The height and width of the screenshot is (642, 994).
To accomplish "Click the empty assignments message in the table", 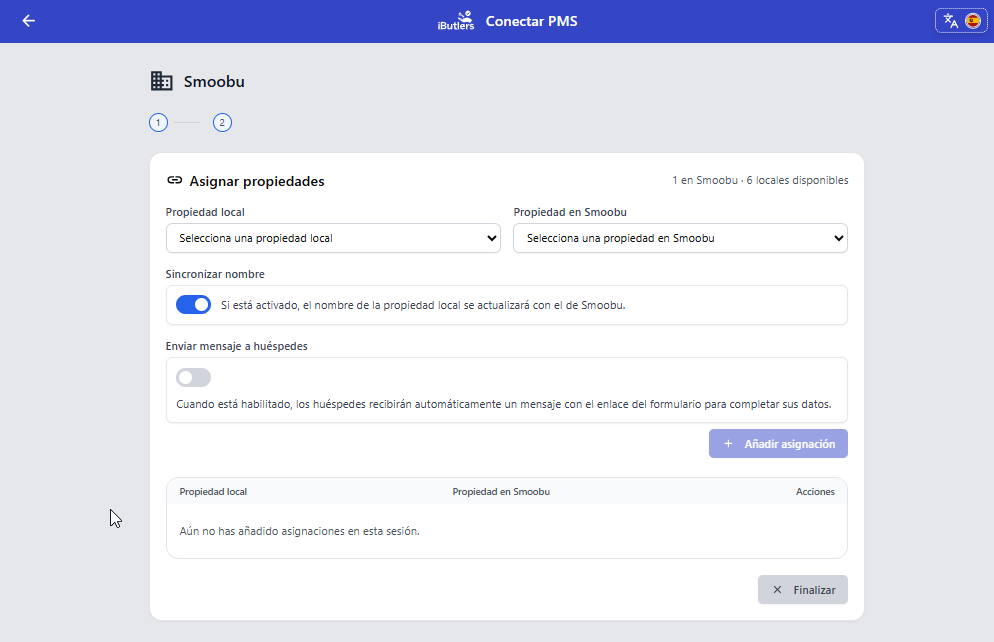I will click(299, 531).
